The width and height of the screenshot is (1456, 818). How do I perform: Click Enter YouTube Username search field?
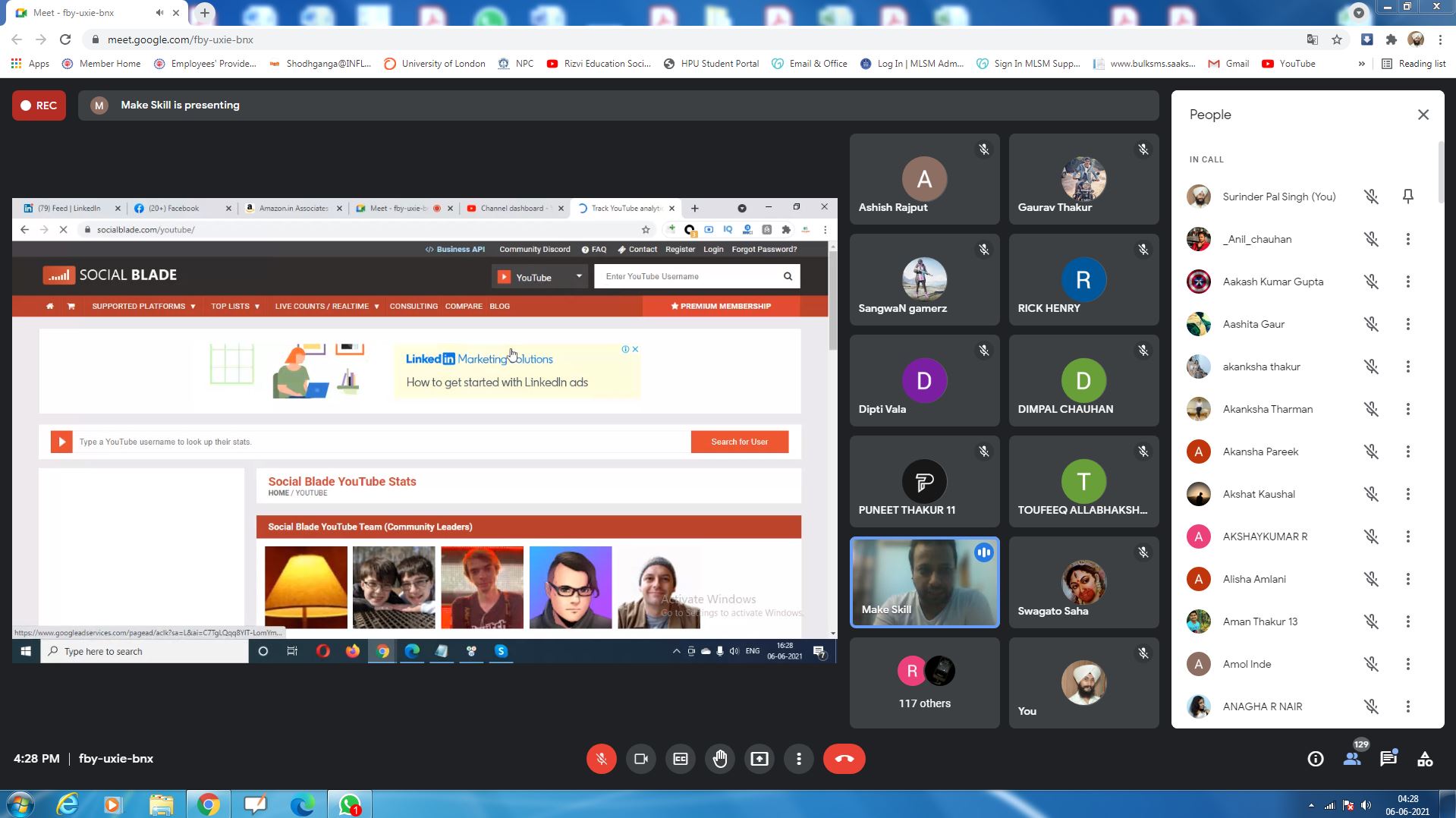coord(686,276)
